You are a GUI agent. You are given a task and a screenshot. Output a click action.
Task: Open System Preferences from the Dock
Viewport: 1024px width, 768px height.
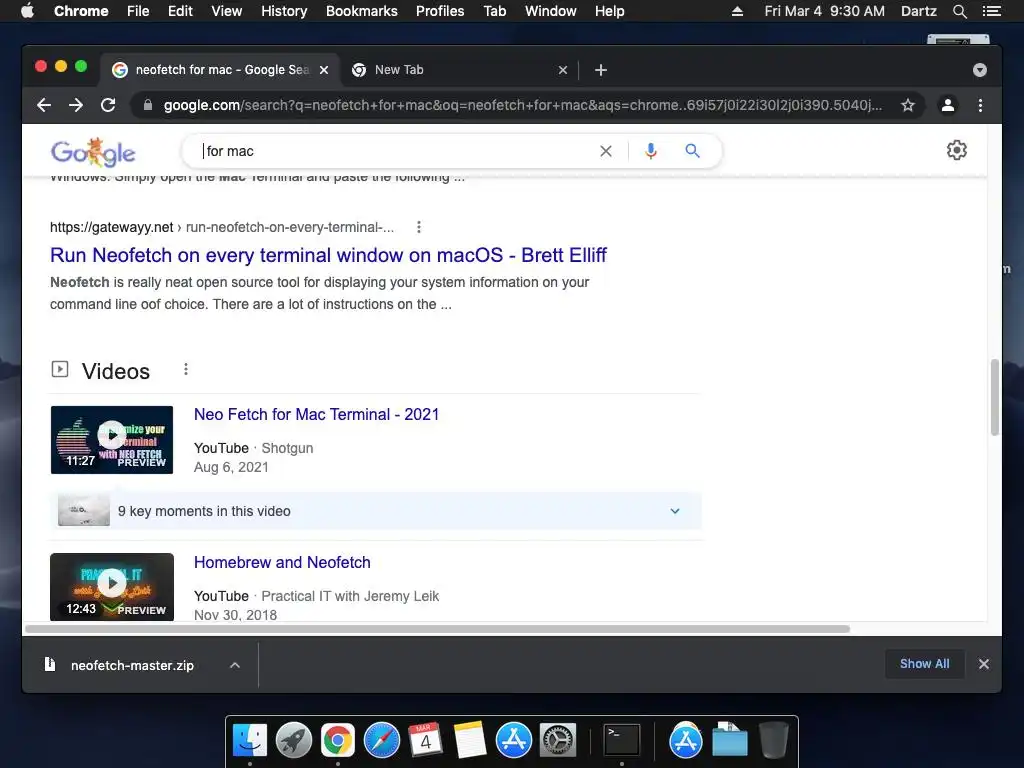tap(558, 741)
